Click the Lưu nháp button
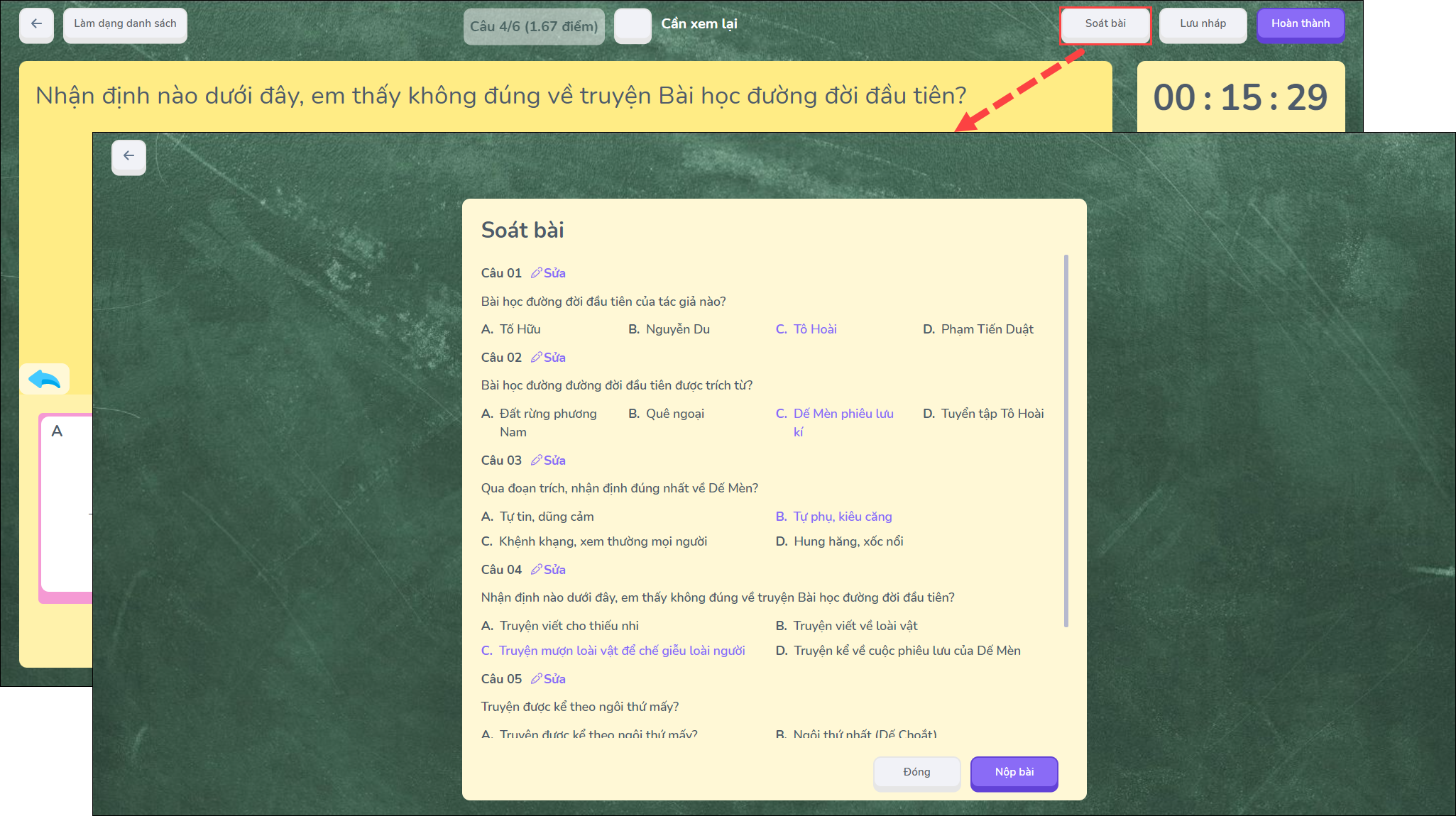The height and width of the screenshot is (816, 1456). click(x=1203, y=25)
